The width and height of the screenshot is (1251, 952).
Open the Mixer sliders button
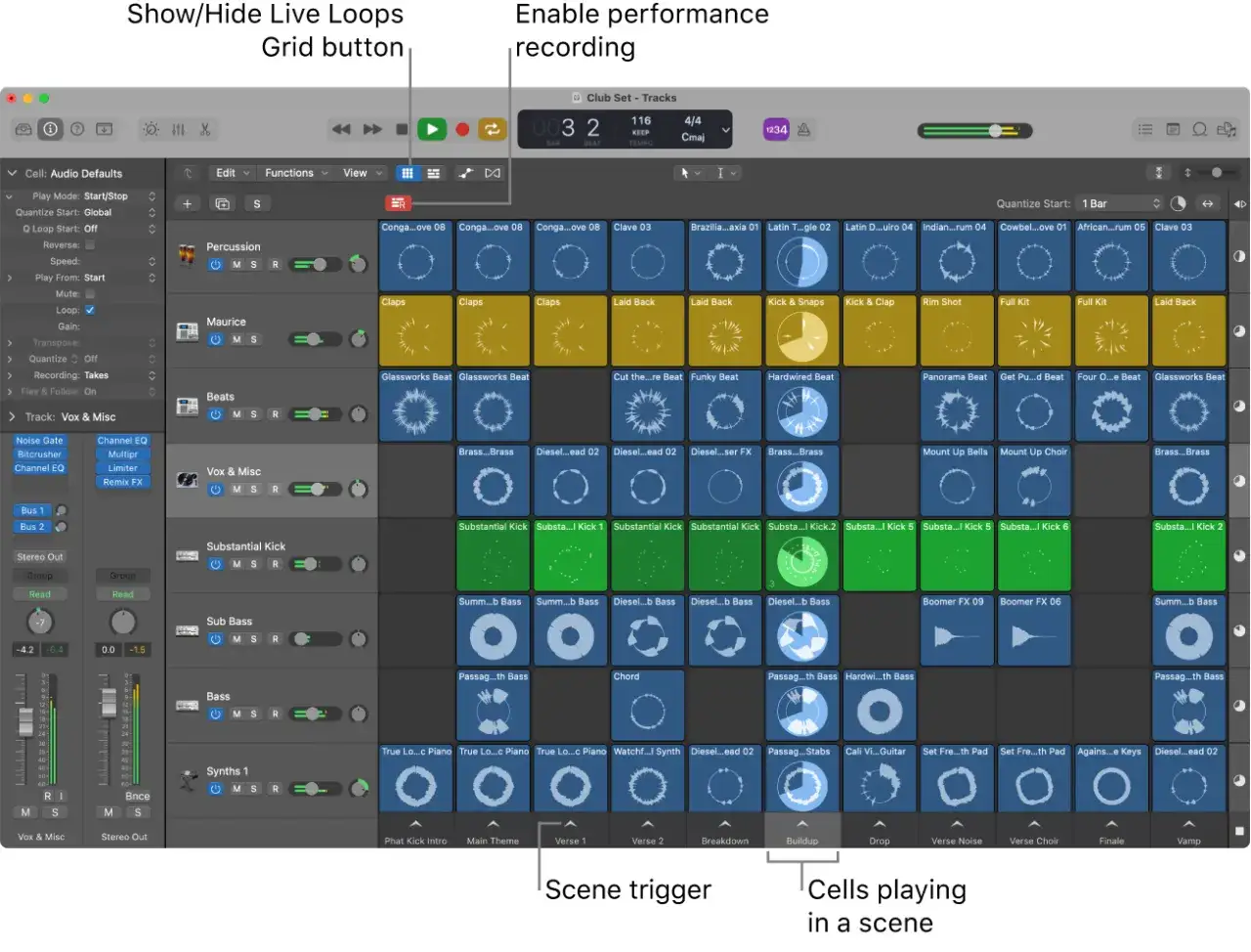click(178, 129)
